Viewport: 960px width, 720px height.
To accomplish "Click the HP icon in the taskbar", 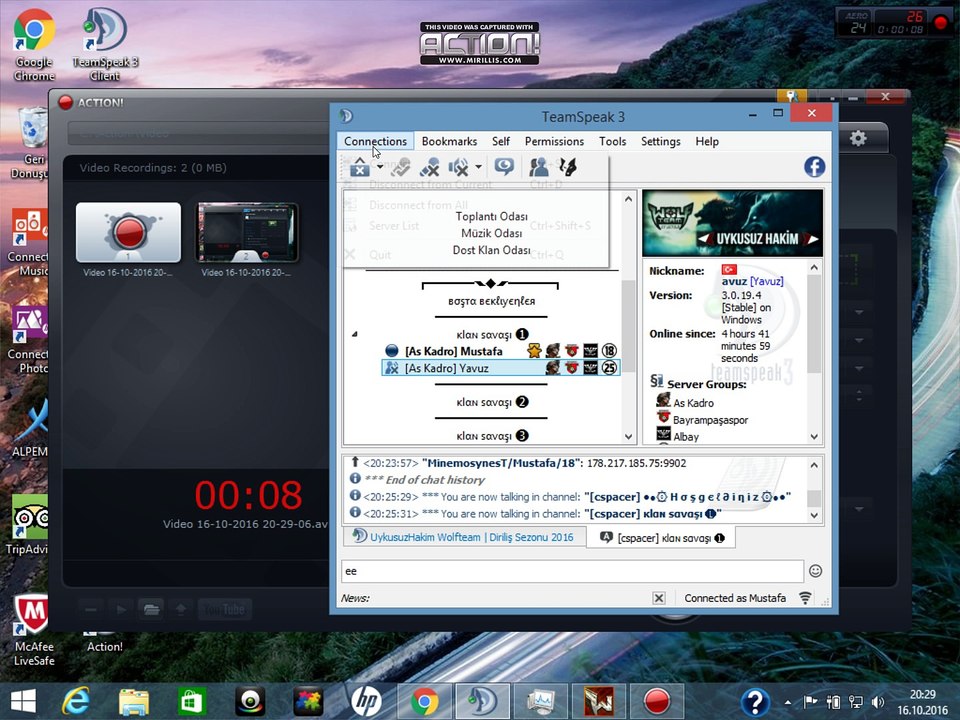I will pyautogui.click(x=366, y=702).
